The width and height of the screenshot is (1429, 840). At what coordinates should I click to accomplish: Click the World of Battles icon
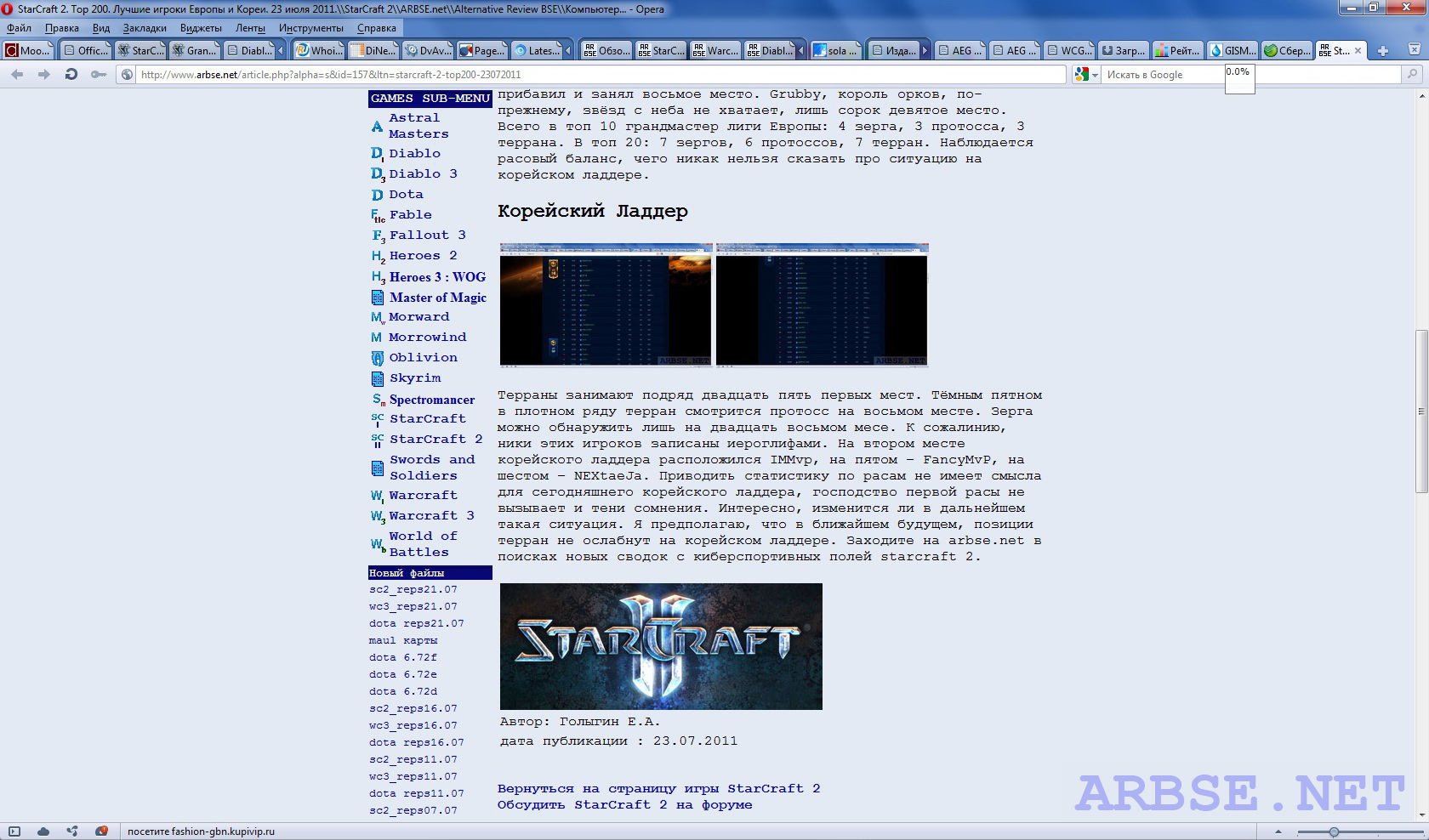pos(378,544)
